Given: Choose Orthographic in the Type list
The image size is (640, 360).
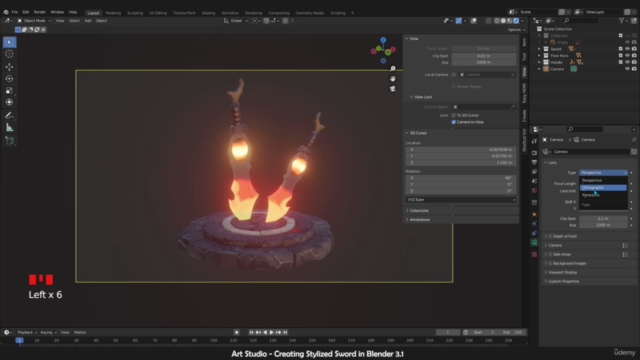Looking at the screenshot, I should point(603,188).
